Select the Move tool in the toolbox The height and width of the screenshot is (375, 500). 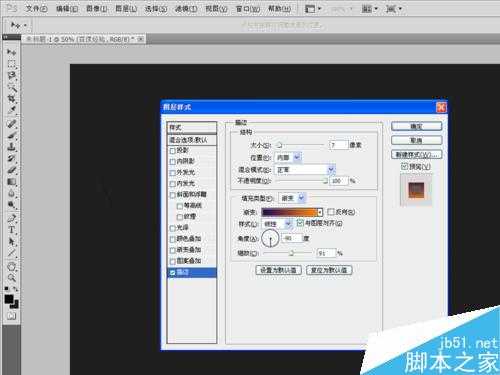[11, 52]
